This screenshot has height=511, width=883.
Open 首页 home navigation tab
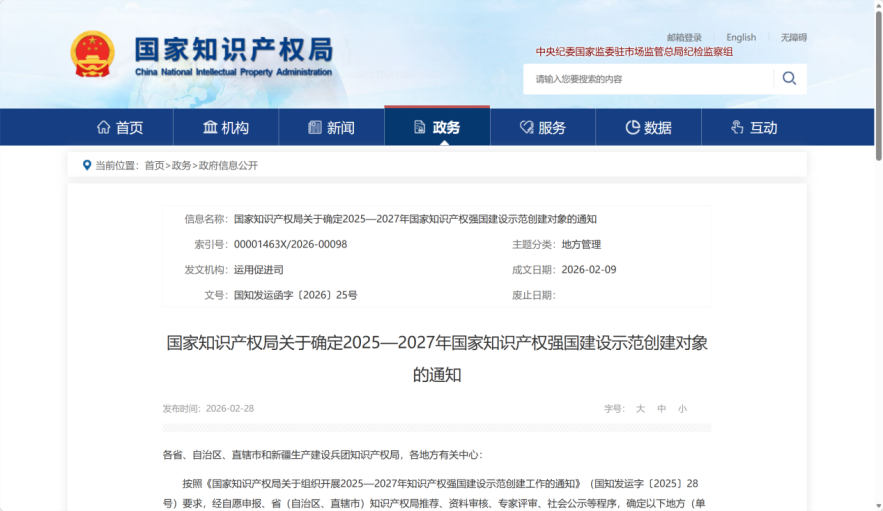click(120, 127)
